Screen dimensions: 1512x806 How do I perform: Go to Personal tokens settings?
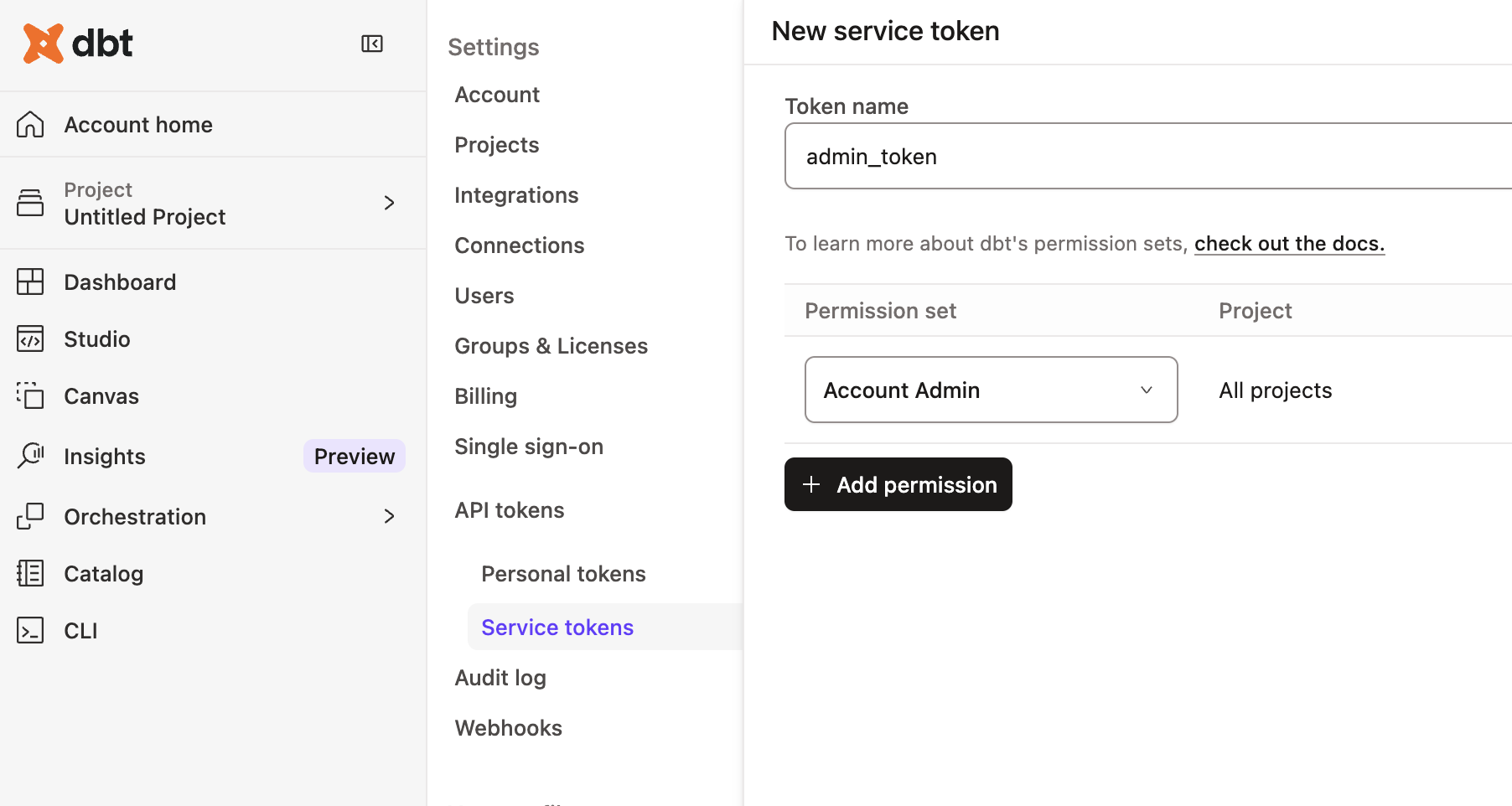(563, 574)
